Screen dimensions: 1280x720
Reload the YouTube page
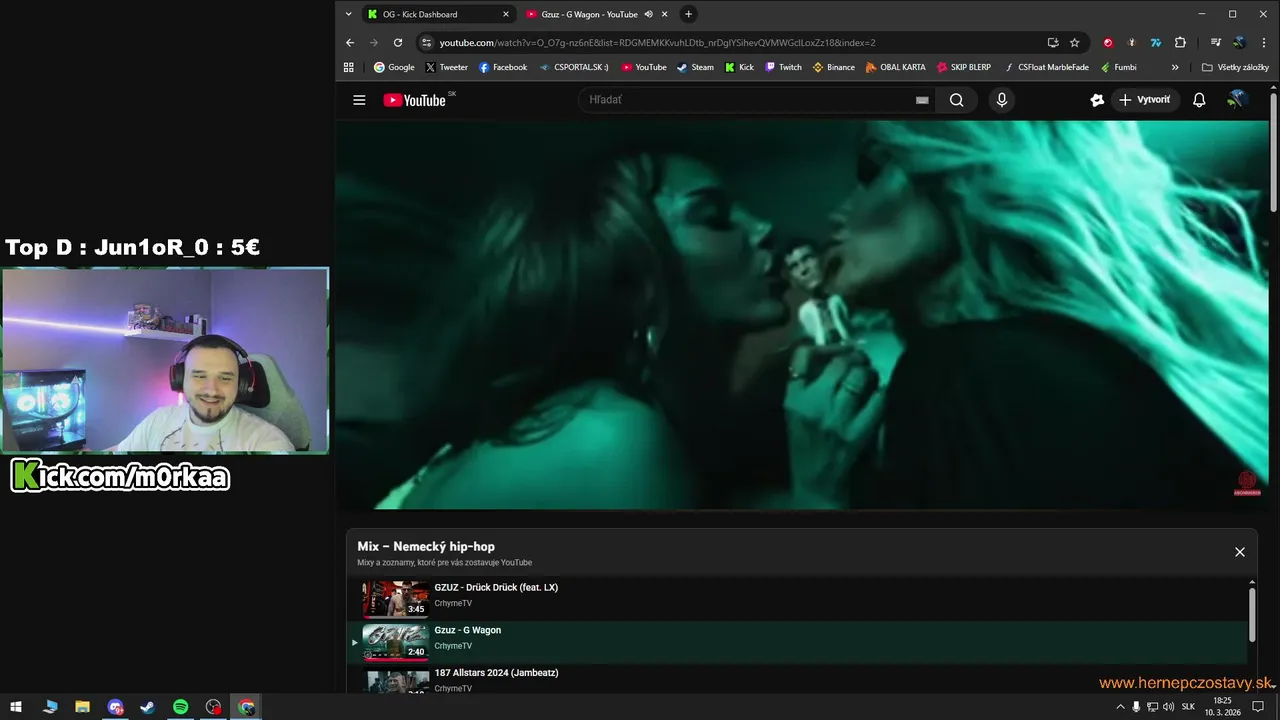point(398,42)
